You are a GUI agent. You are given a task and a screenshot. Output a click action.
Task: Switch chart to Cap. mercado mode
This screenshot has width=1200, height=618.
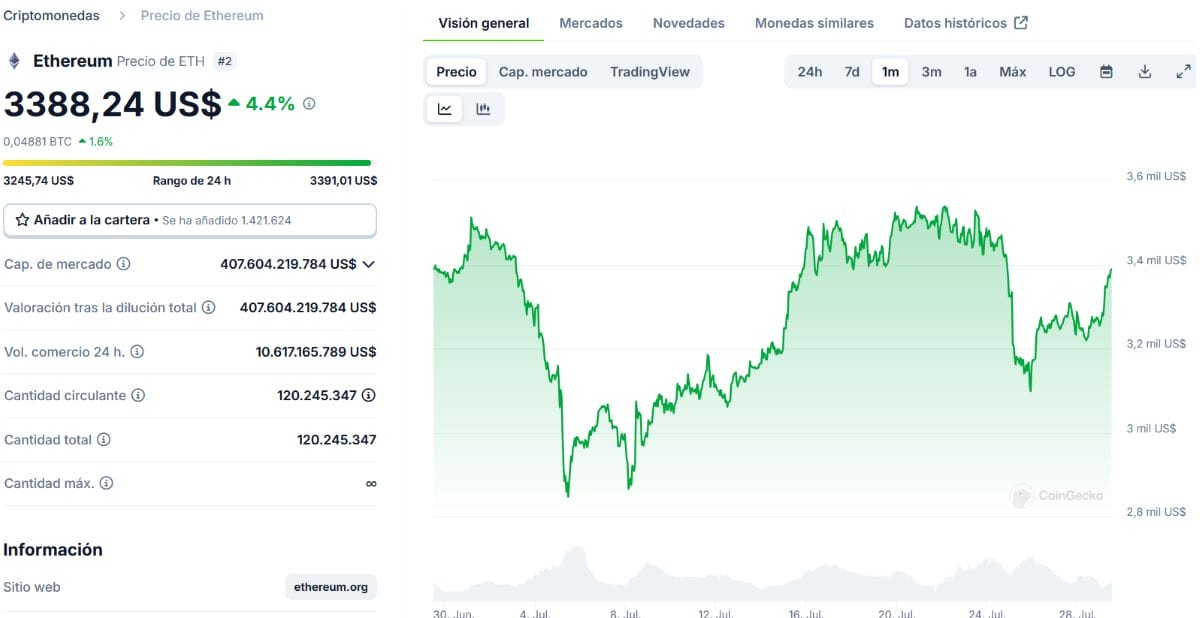(x=543, y=72)
